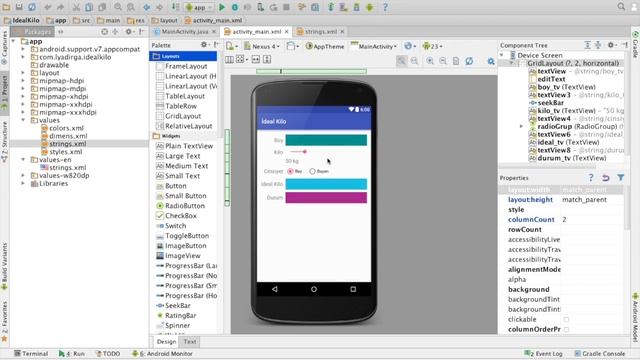The width and height of the screenshot is (640, 360).
Task: Expand all in Component Tree header
Action: (x=587, y=45)
